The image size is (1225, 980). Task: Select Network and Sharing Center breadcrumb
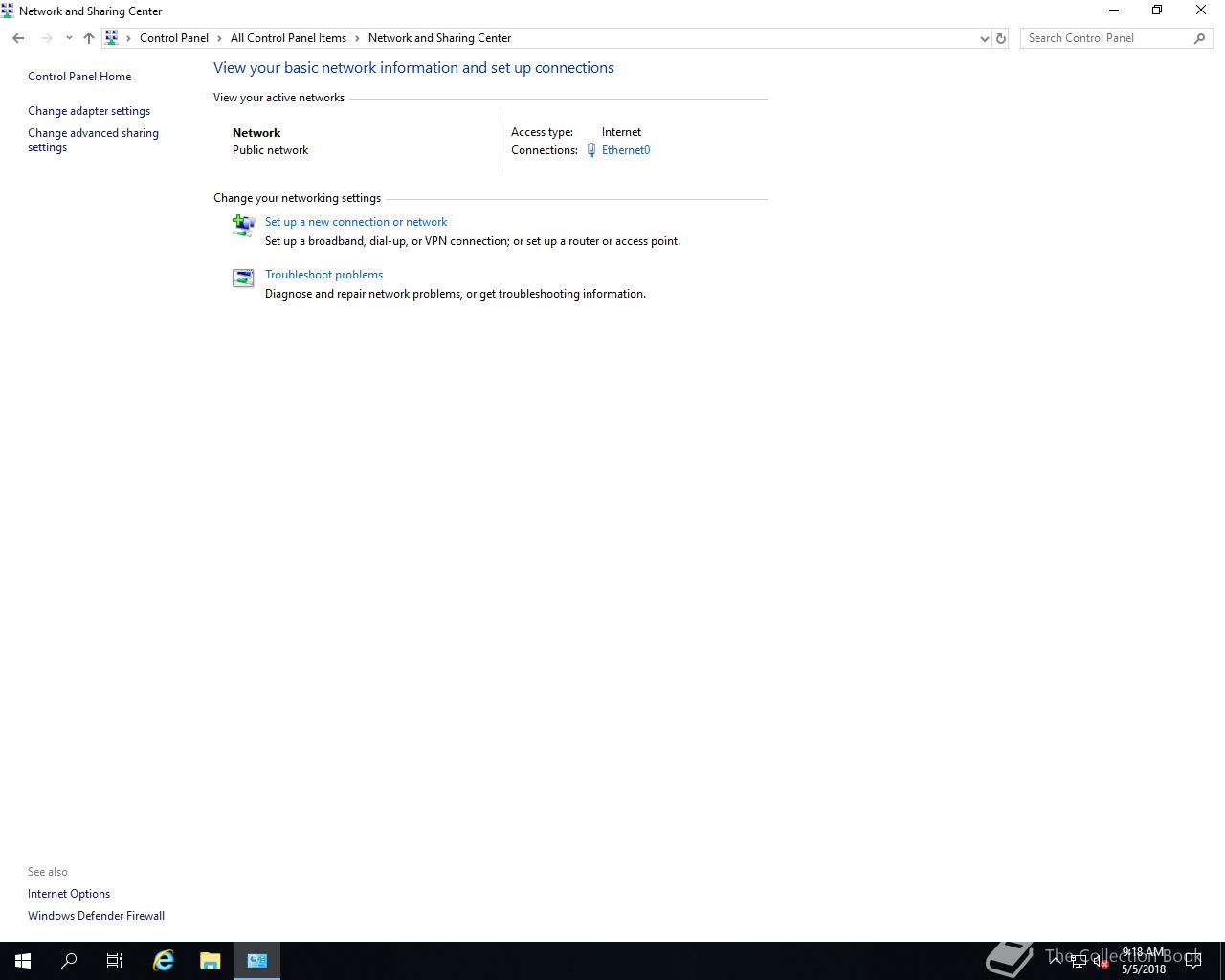[439, 38]
